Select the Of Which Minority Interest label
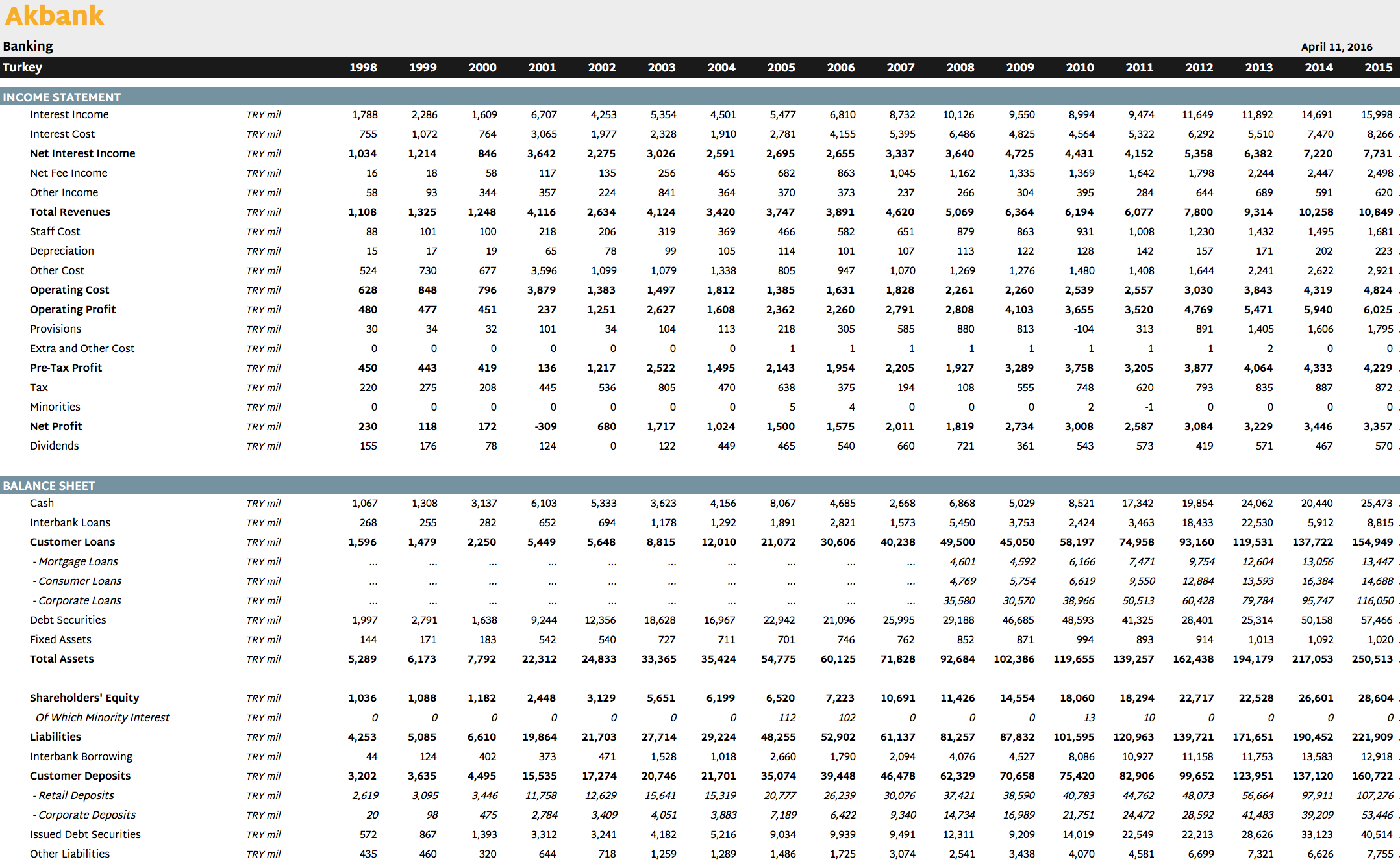The height and width of the screenshot is (868, 1400). point(103,717)
